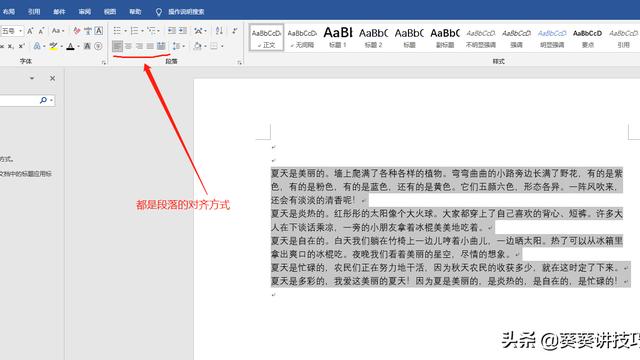Expand the Font dialog launcher
640x360 pixels.
104,62
